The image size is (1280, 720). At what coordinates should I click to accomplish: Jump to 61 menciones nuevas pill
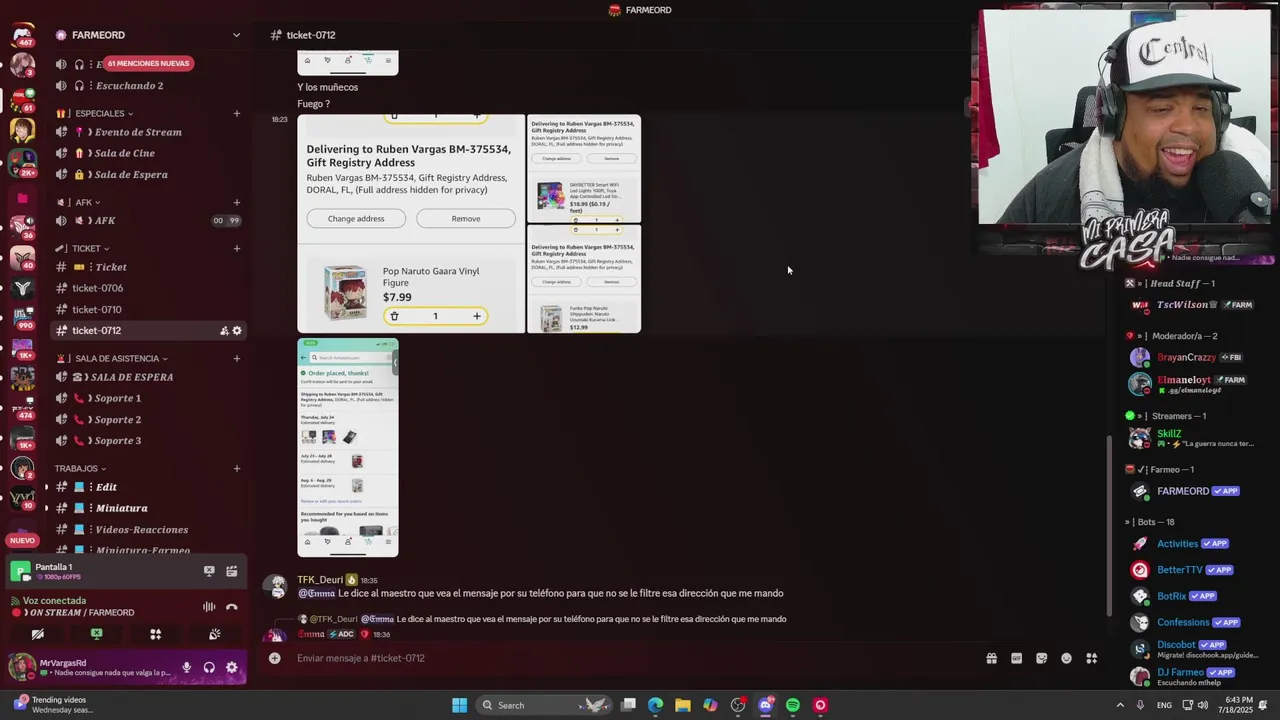pyautogui.click(x=147, y=63)
